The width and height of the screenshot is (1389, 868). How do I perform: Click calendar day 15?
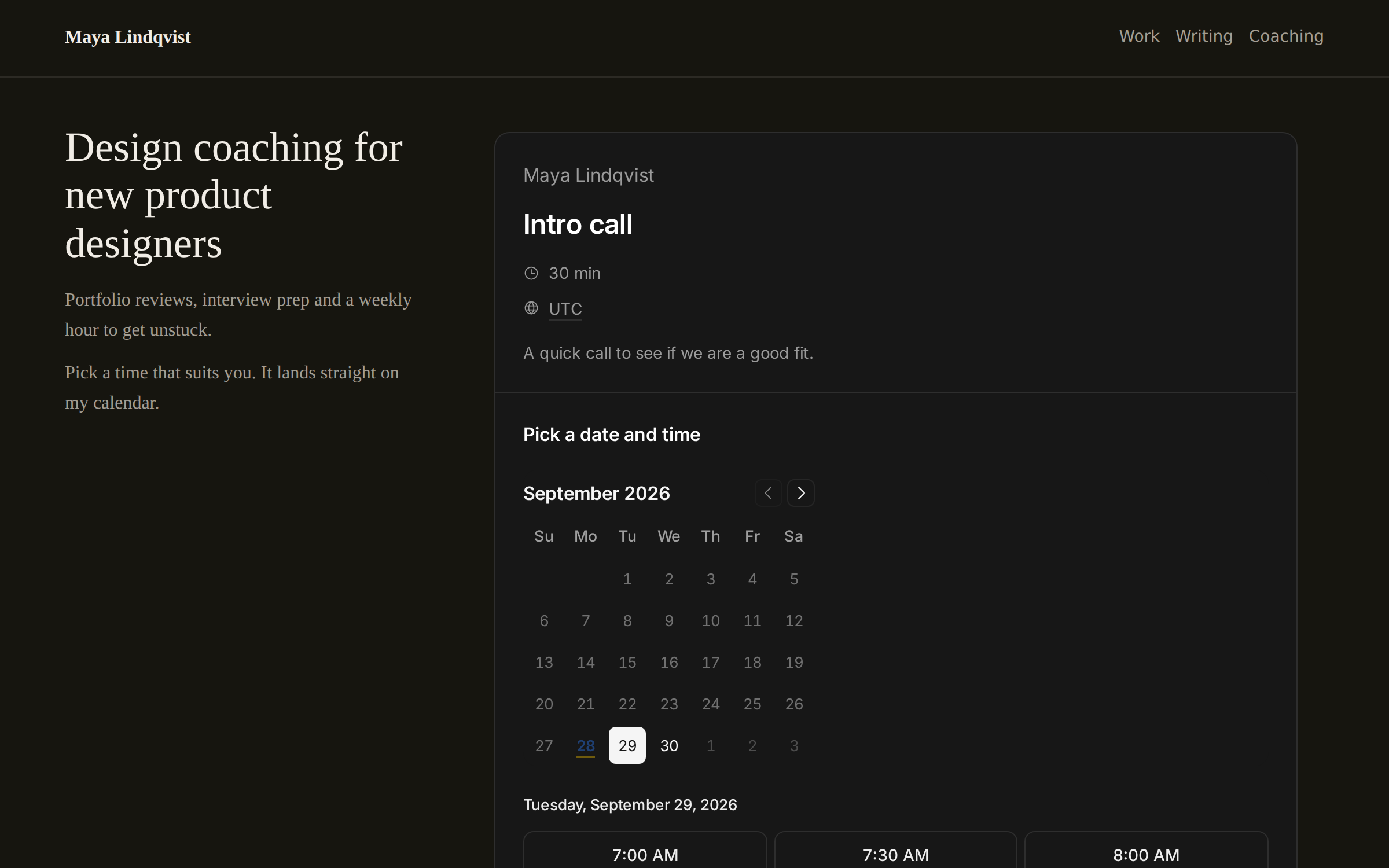click(627, 662)
